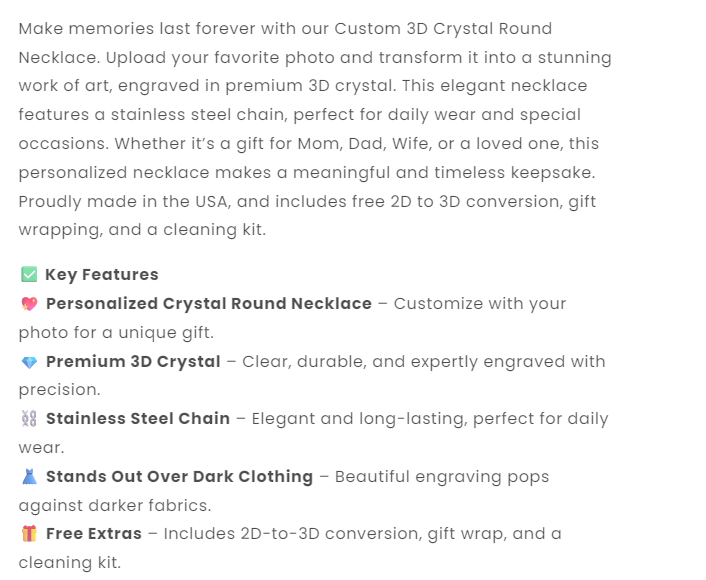Click the 'Clear, durable, and expertly engraved' description
This screenshot has width=706, height=580.
click(x=423, y=362)
